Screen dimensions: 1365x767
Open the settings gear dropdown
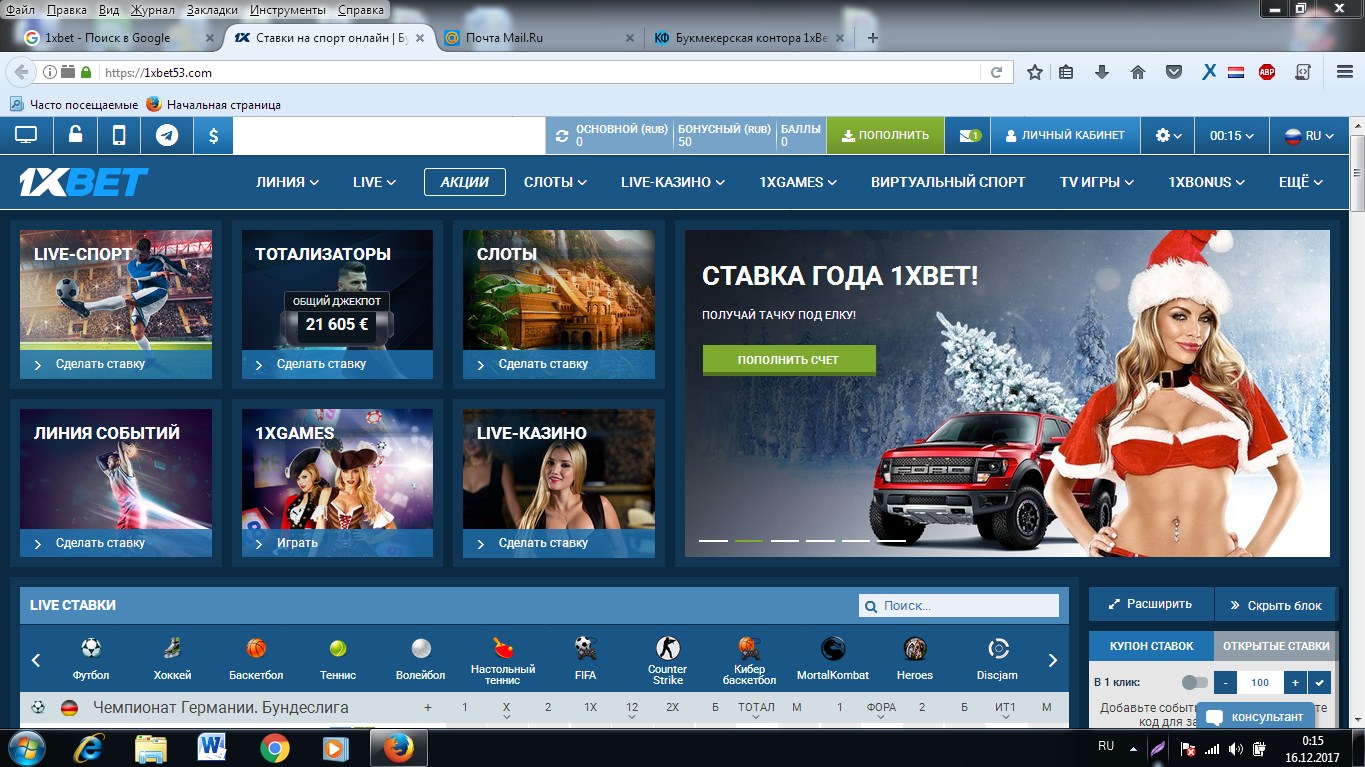(1168, 135)
